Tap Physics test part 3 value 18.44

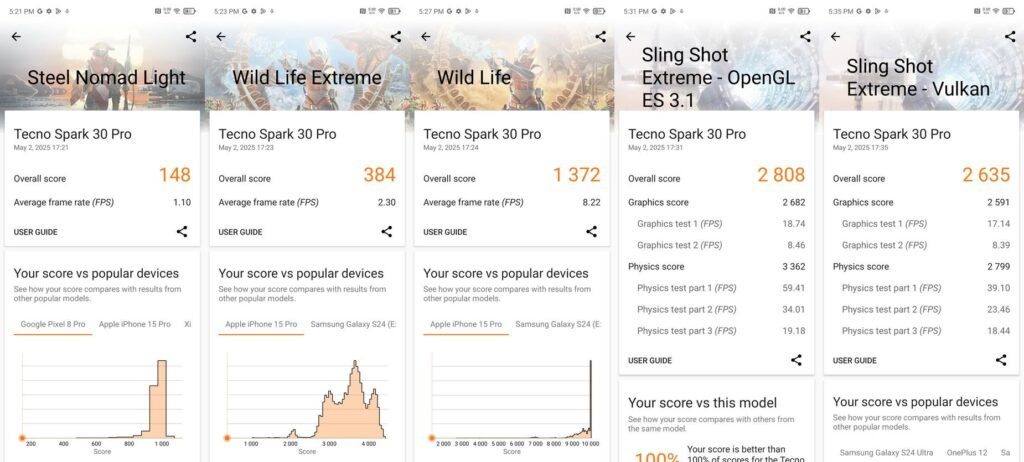click(x=999, y=331)
